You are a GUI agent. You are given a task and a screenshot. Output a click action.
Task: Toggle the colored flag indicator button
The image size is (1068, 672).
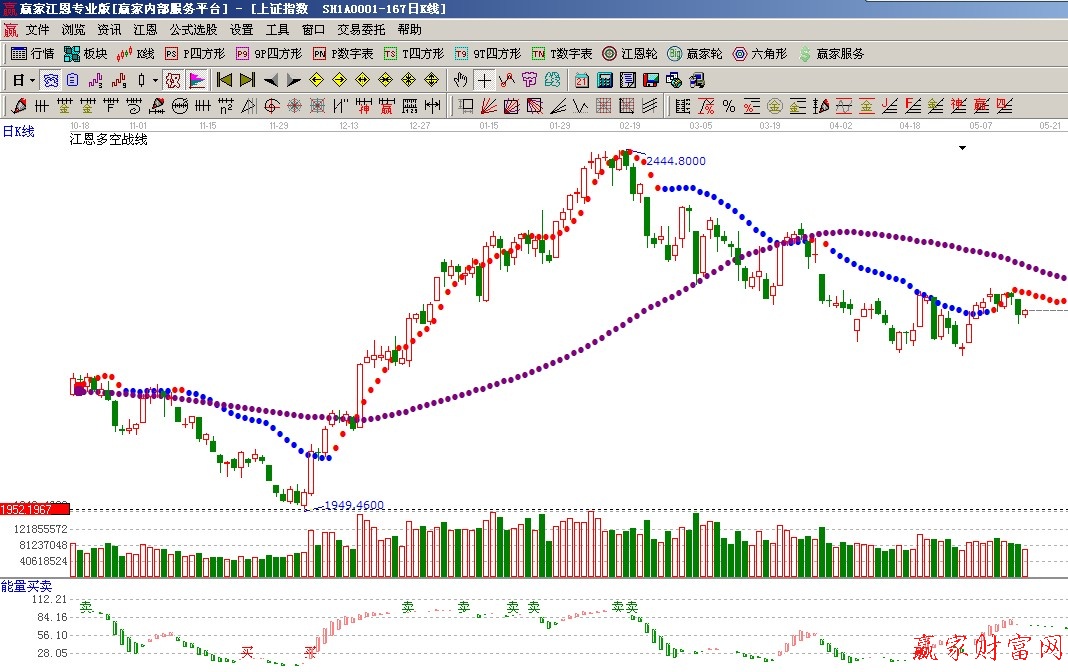[x=197, y=80]
